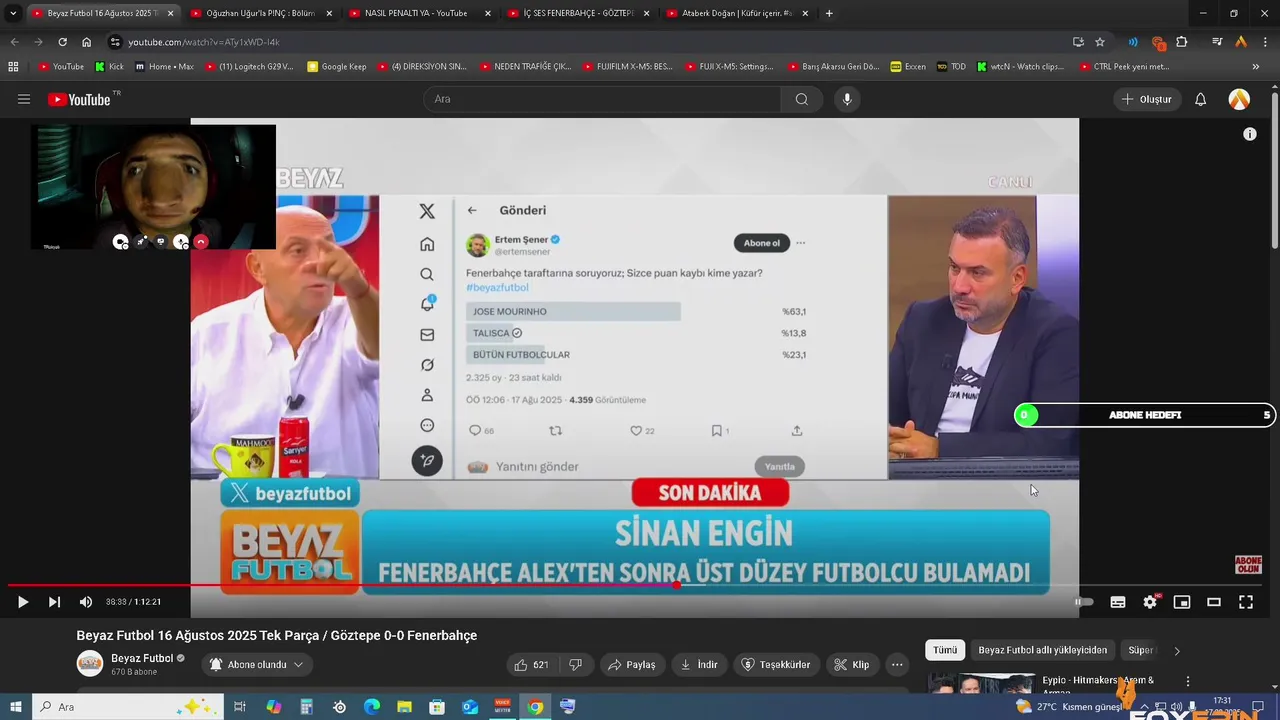This screenshot has width=1280, height=720.
Task: Select the Beyaz Futbol adlı yükleyiciden chip
Action: pos(1042,650)
